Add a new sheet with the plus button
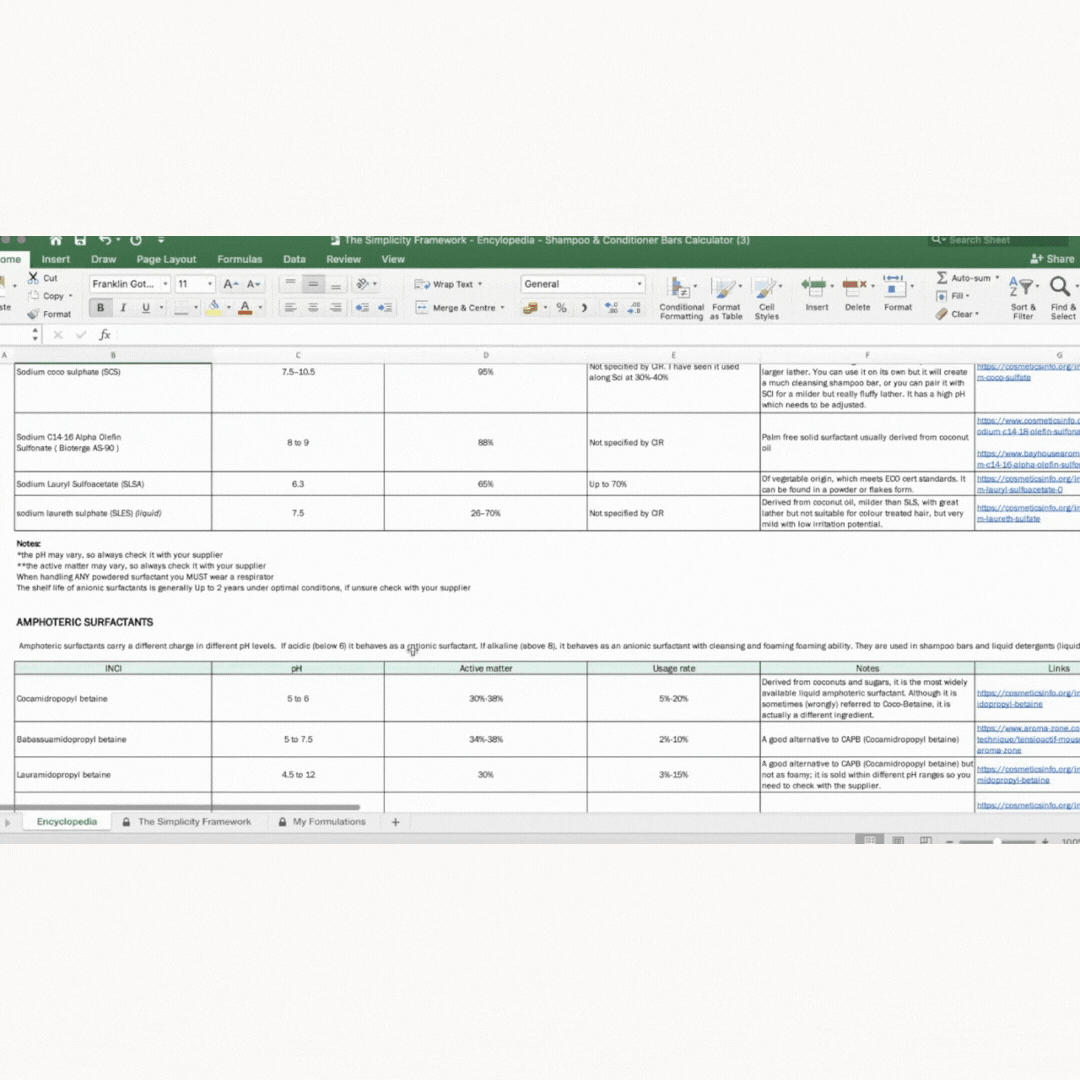Image resolution: width=1080 pixels, height=1080 pixels. pyautogui.click(x=395, y=822)
